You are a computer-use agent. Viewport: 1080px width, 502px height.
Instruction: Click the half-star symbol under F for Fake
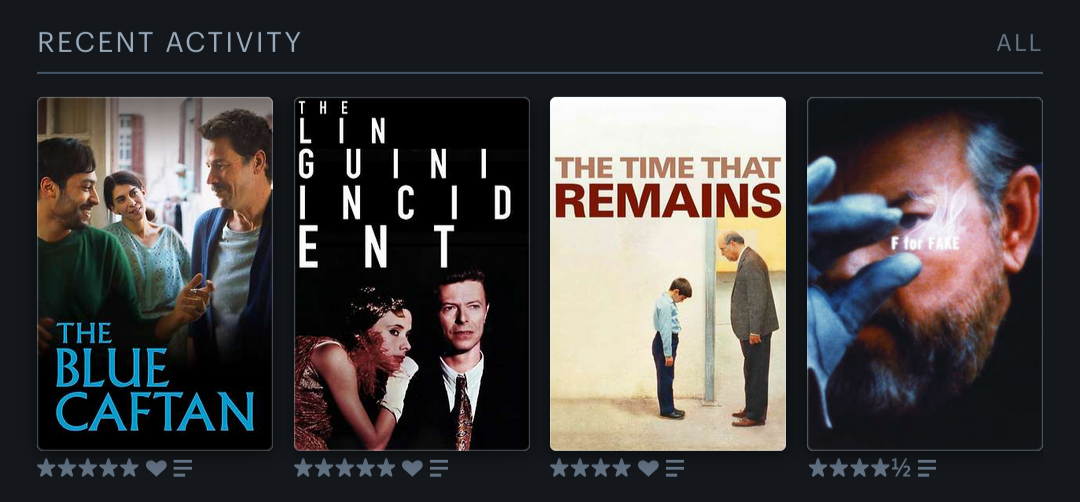(901, 469)
